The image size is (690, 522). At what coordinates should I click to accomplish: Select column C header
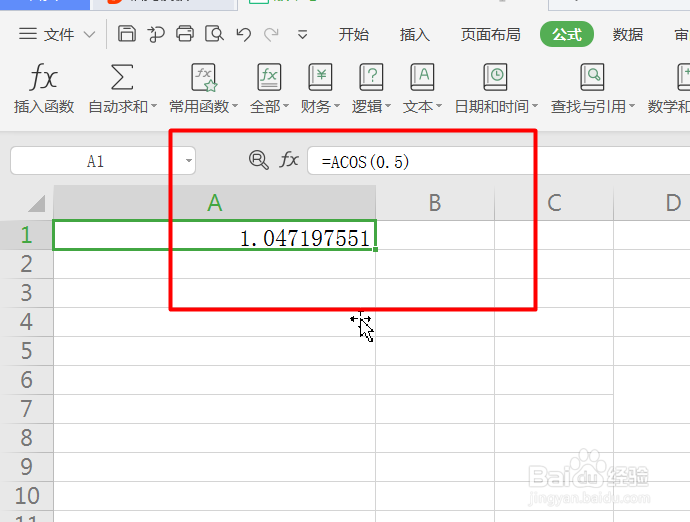[554, 203]
